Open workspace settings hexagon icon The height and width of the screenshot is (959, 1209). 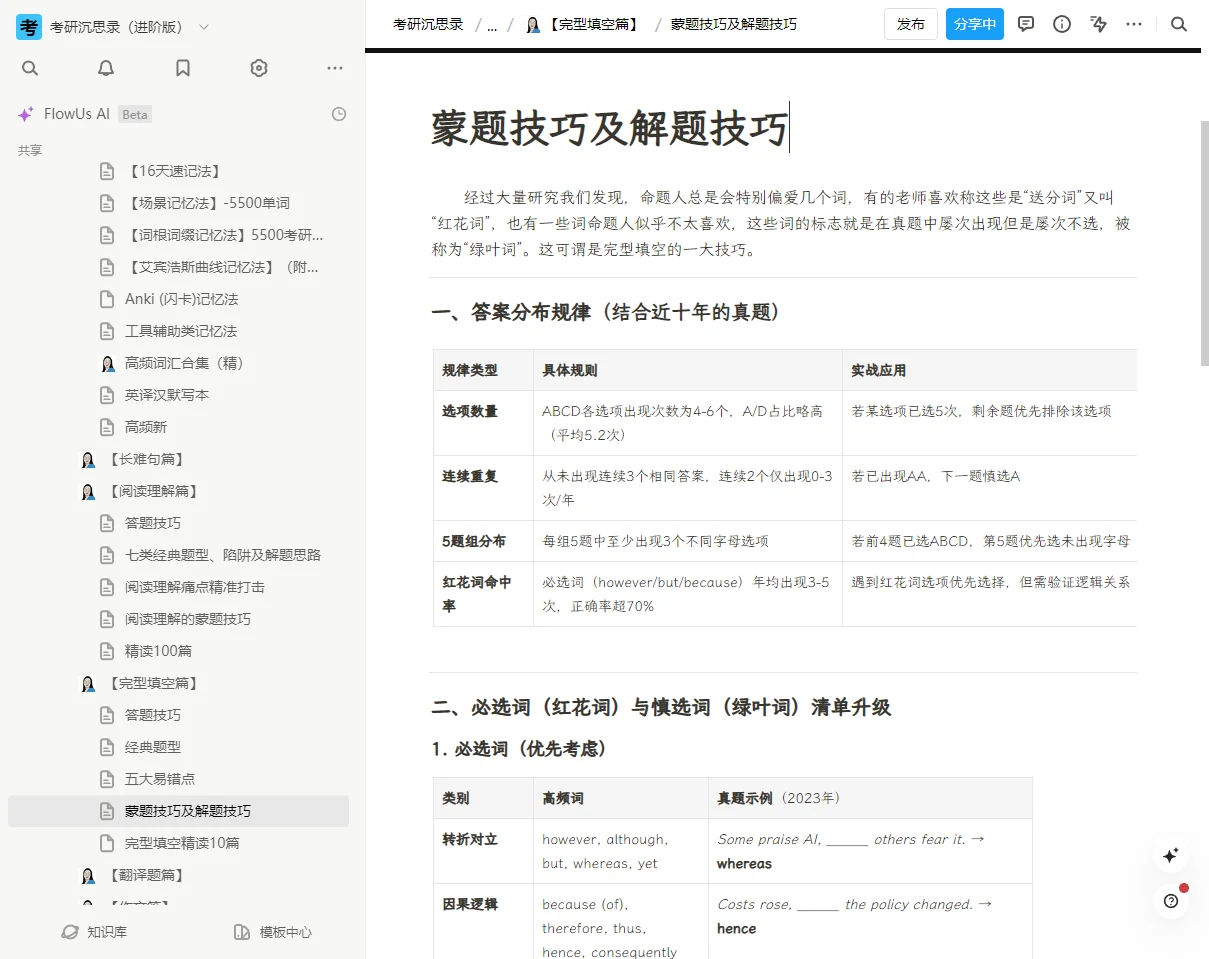click(259, 68)
